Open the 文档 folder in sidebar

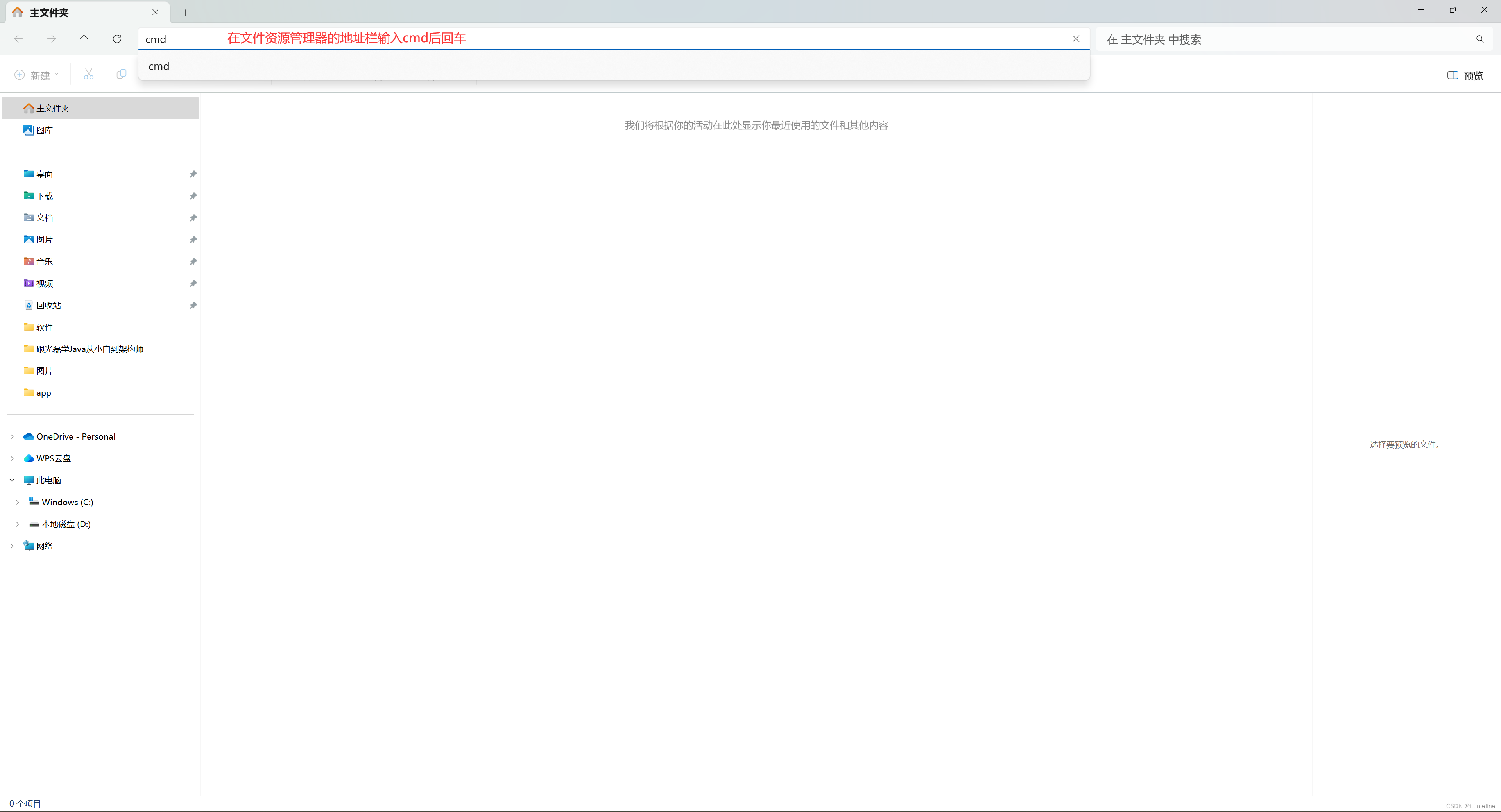[x=100, y=218]
